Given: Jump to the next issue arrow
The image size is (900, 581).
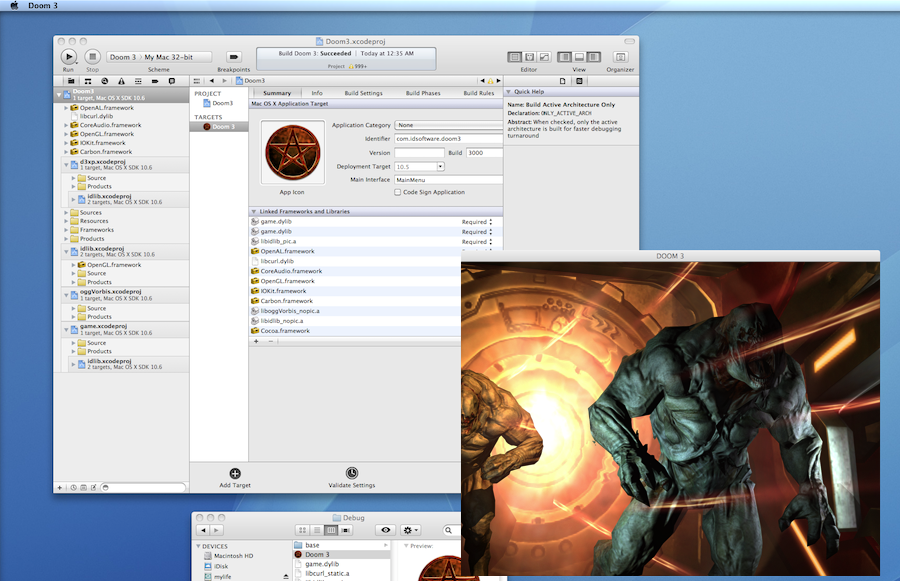Looking at the screenshot, I should click(x=498, y=81).
